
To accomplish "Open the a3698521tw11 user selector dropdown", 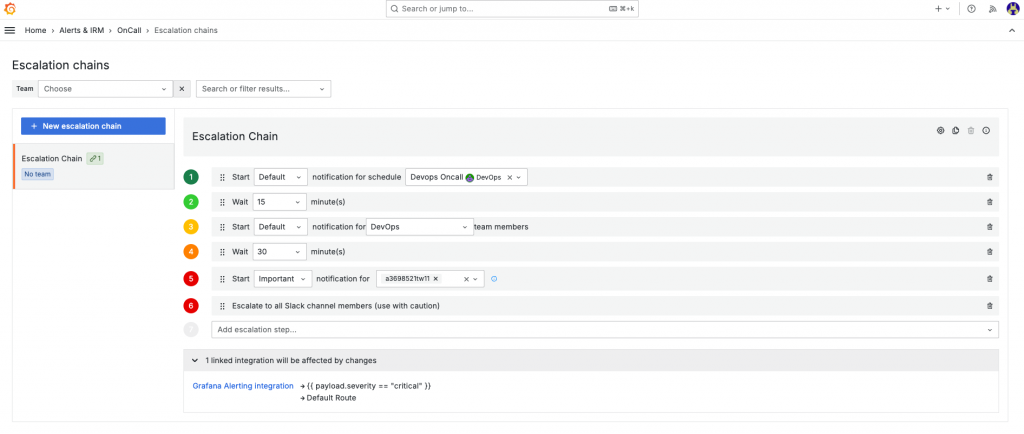I will click(476, 279).
